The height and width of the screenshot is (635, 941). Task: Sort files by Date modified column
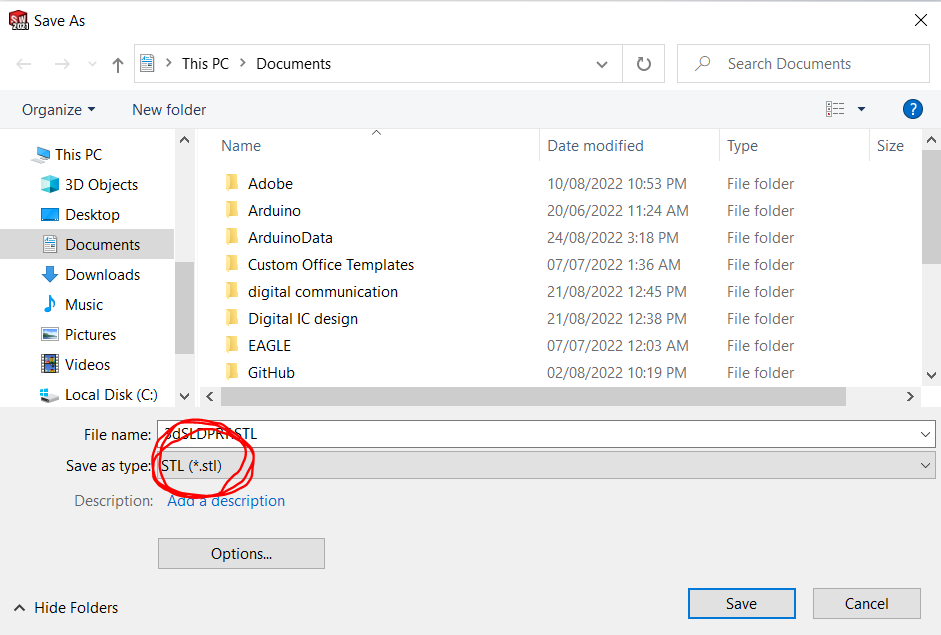pyautogui.click(x=595, y=145)
